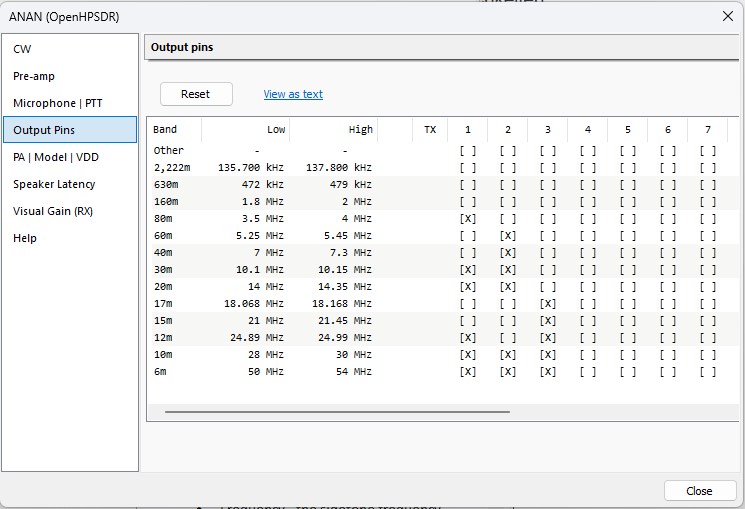Uncheck pin 2 for 20m band
Image resolution: width=745 pixels, height=509 pixels.
507,287
